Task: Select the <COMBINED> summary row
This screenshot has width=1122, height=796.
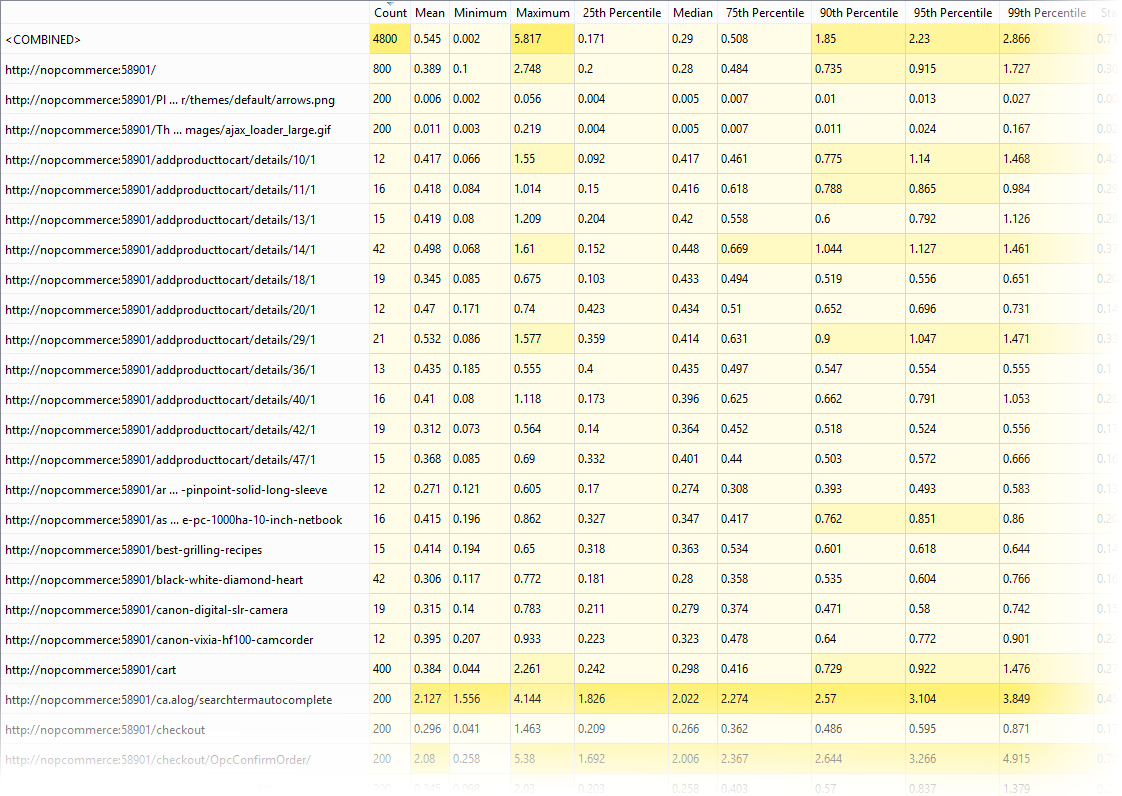Action: click(43, 40)
